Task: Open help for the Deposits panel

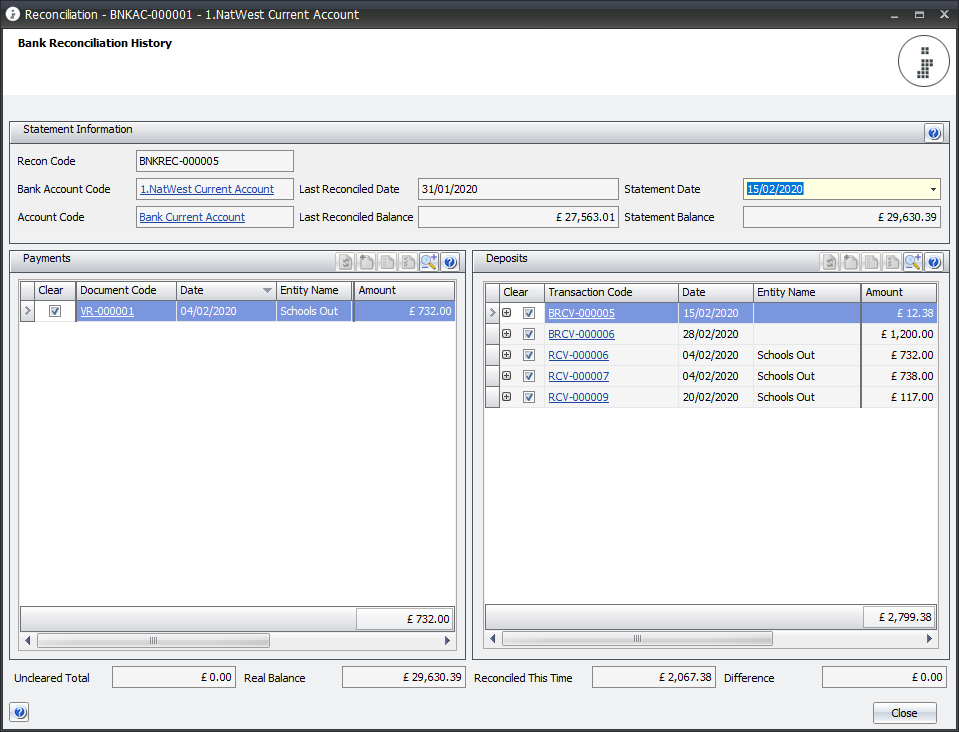Action: point(934,262)
